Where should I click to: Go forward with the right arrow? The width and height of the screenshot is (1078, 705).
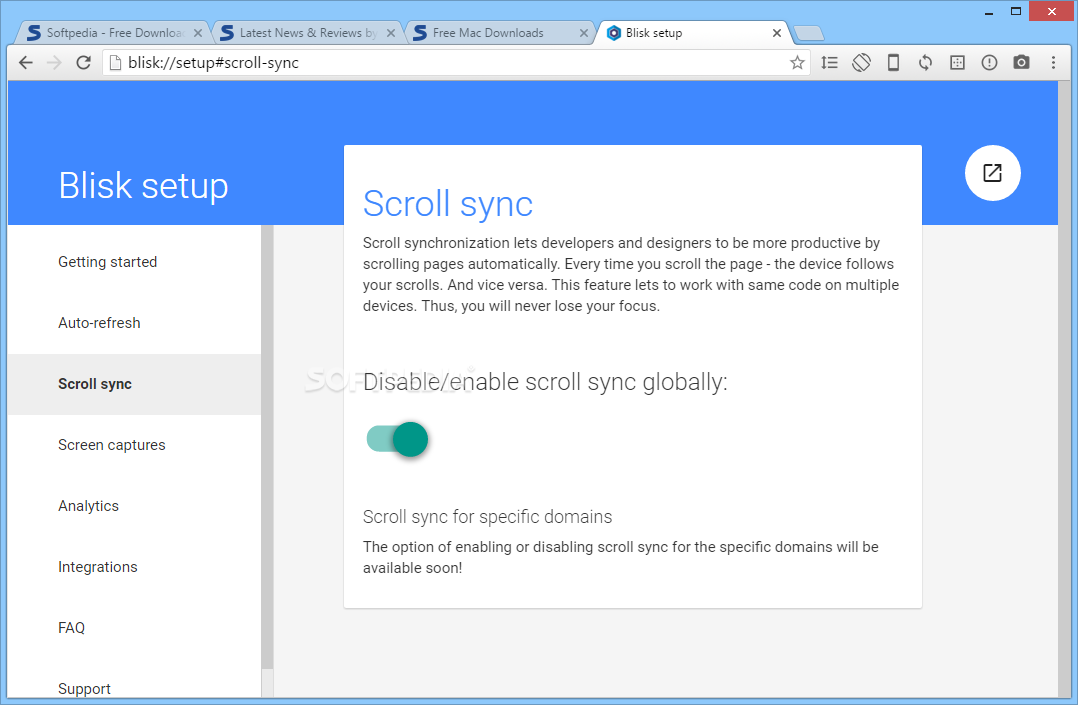(x=54, y=63)
